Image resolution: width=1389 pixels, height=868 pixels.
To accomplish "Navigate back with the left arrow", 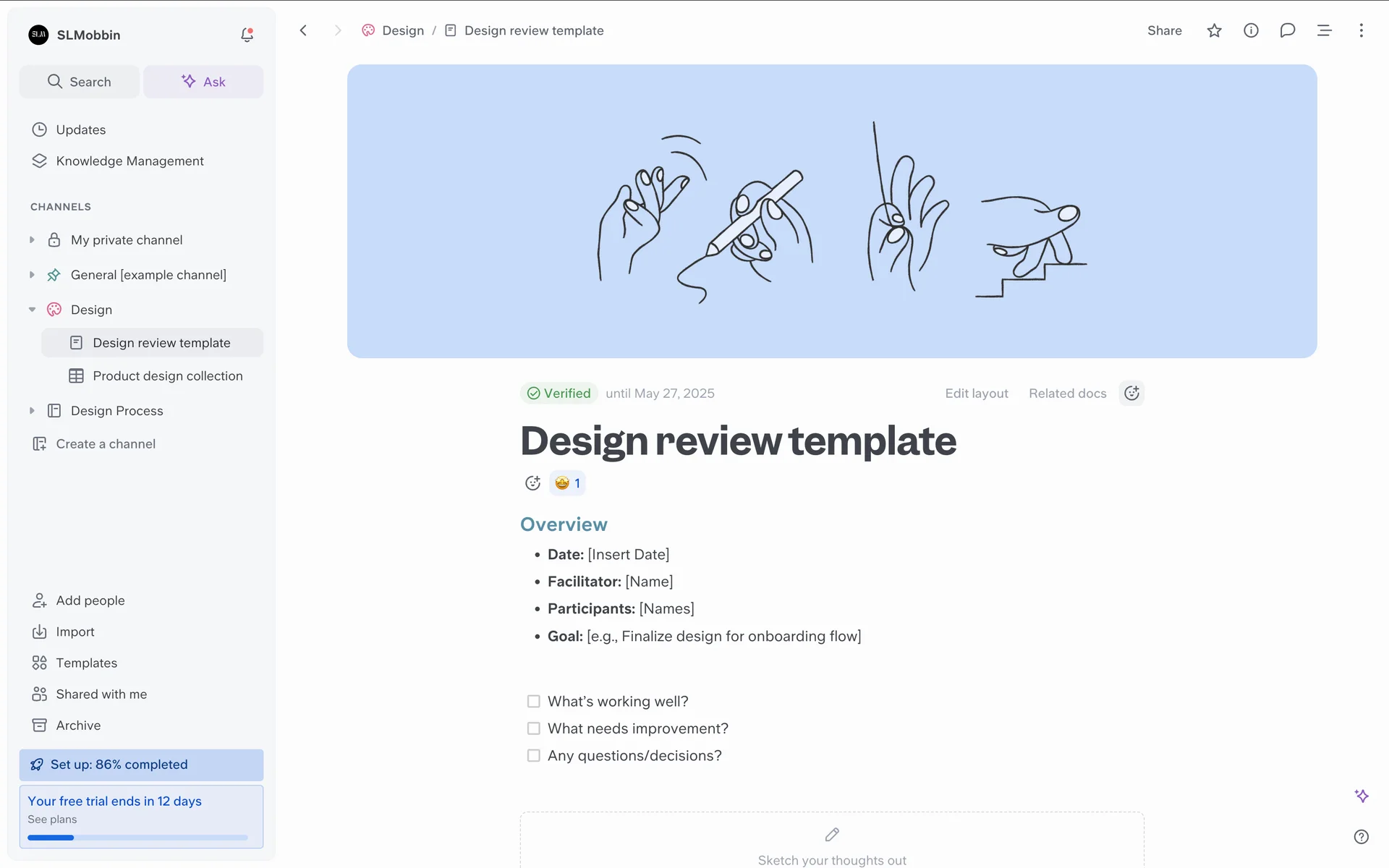I will [x=304, y=30].
